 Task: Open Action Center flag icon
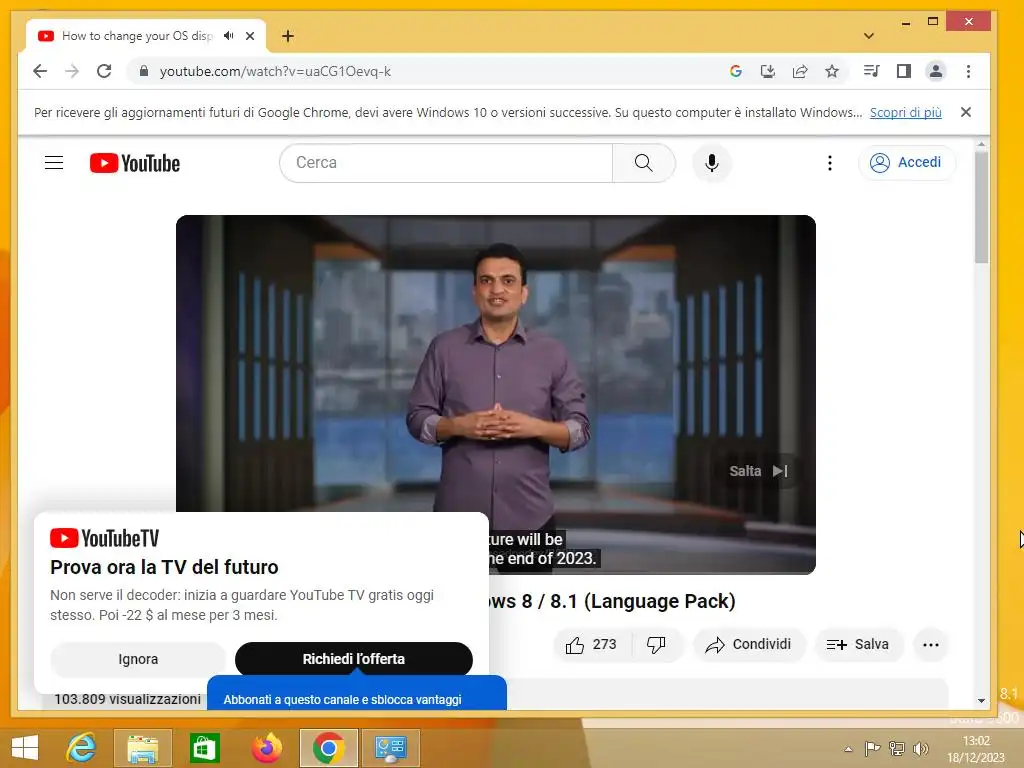point(872,749)
